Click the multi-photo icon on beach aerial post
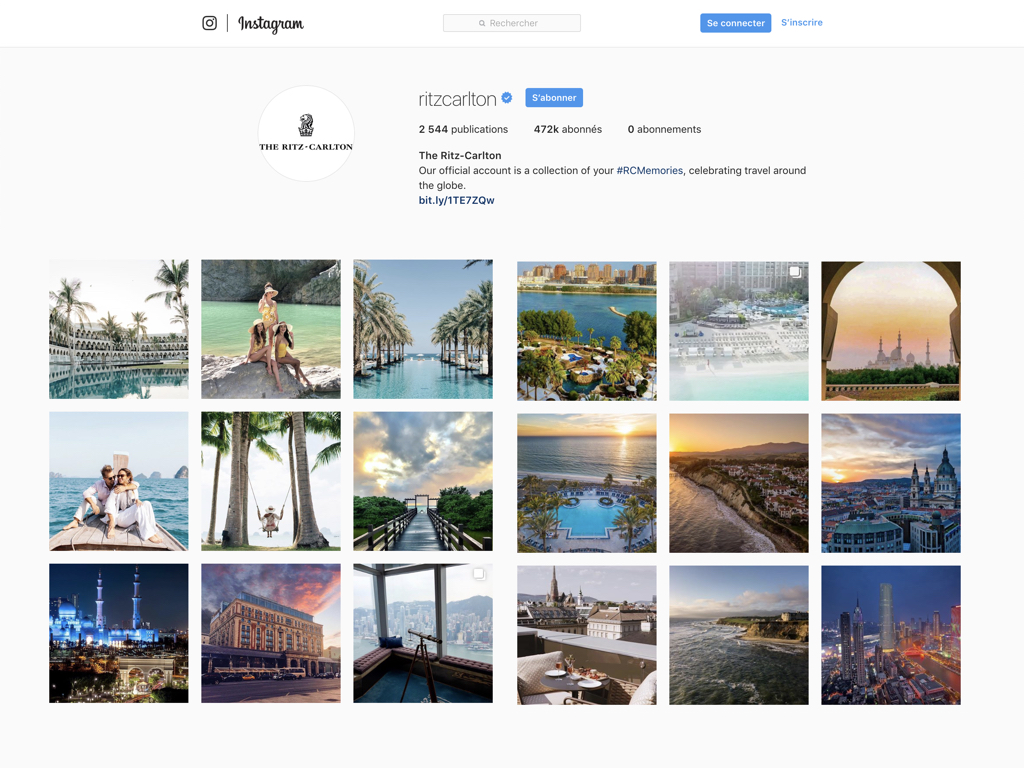The width and height of the screenshot is (1024, 768). [795, 272]
